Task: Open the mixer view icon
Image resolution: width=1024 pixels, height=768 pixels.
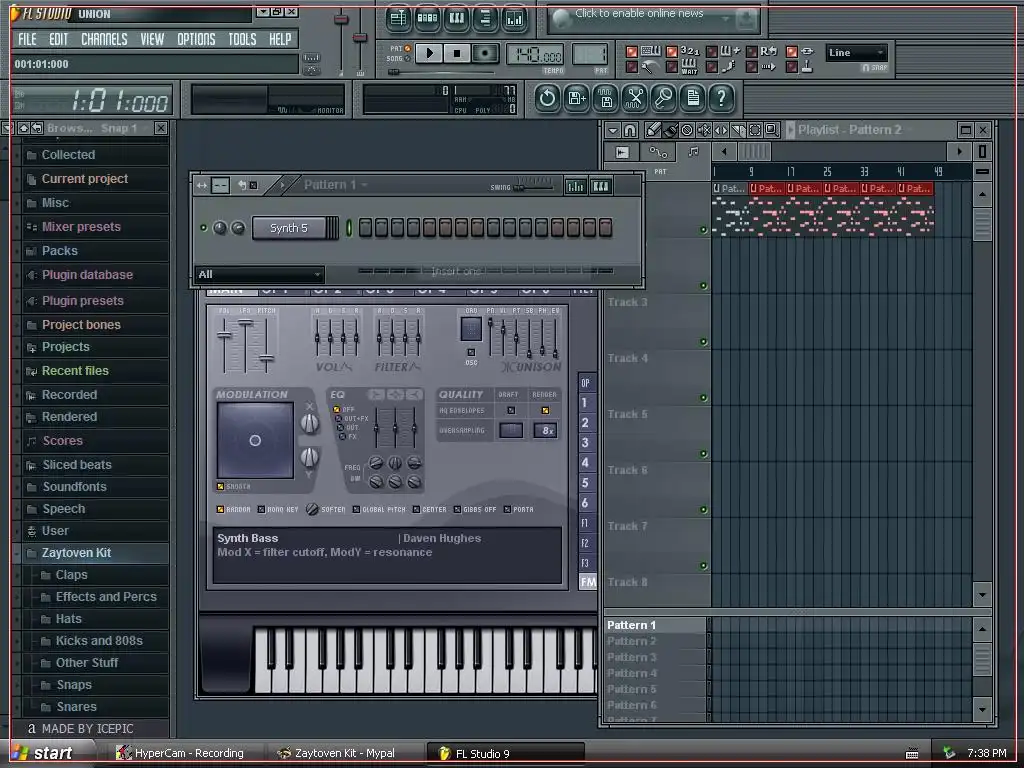Action: coord(515,18)
